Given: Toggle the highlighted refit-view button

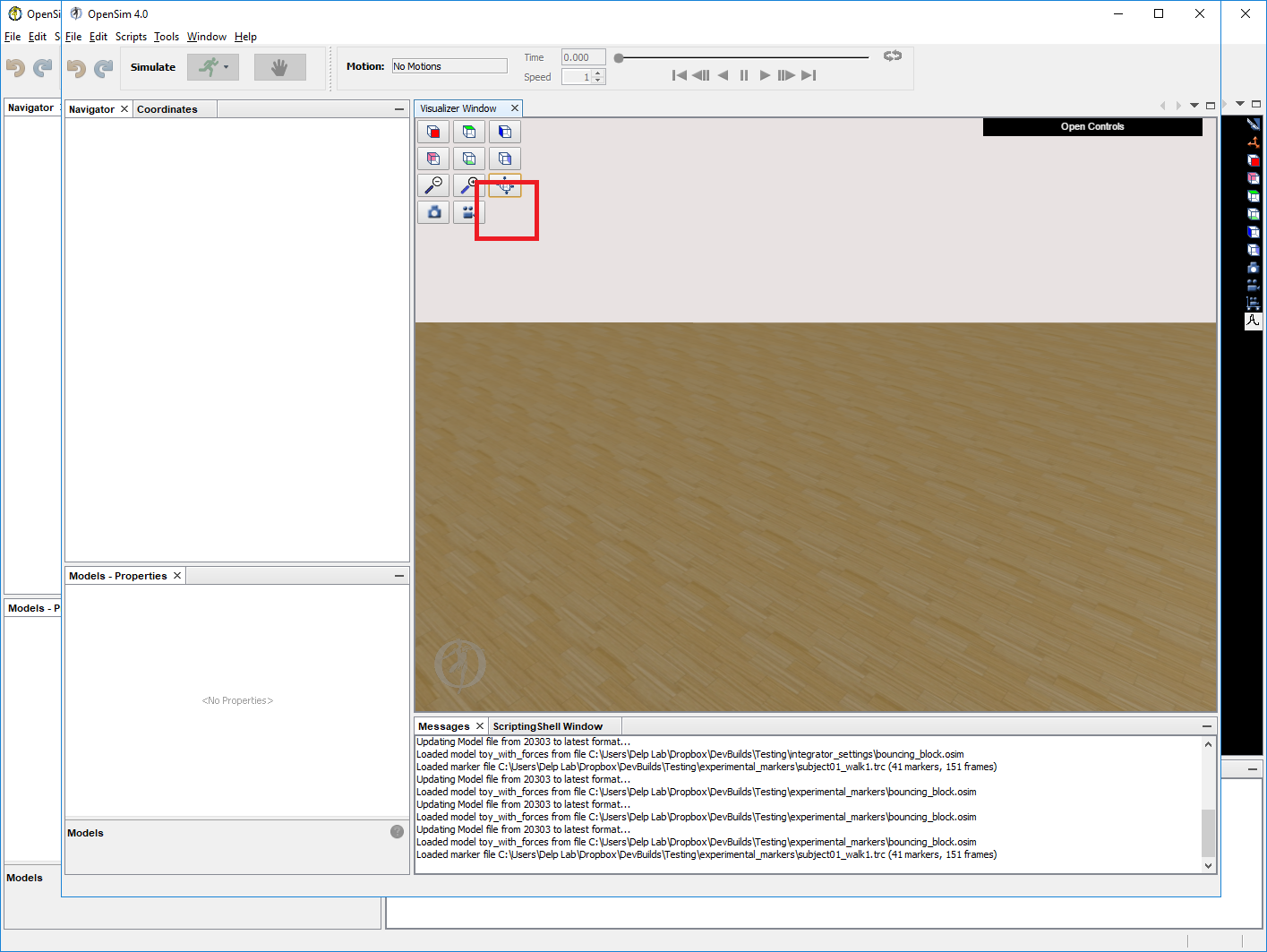Looking at the screenshot, I should 505,185.
